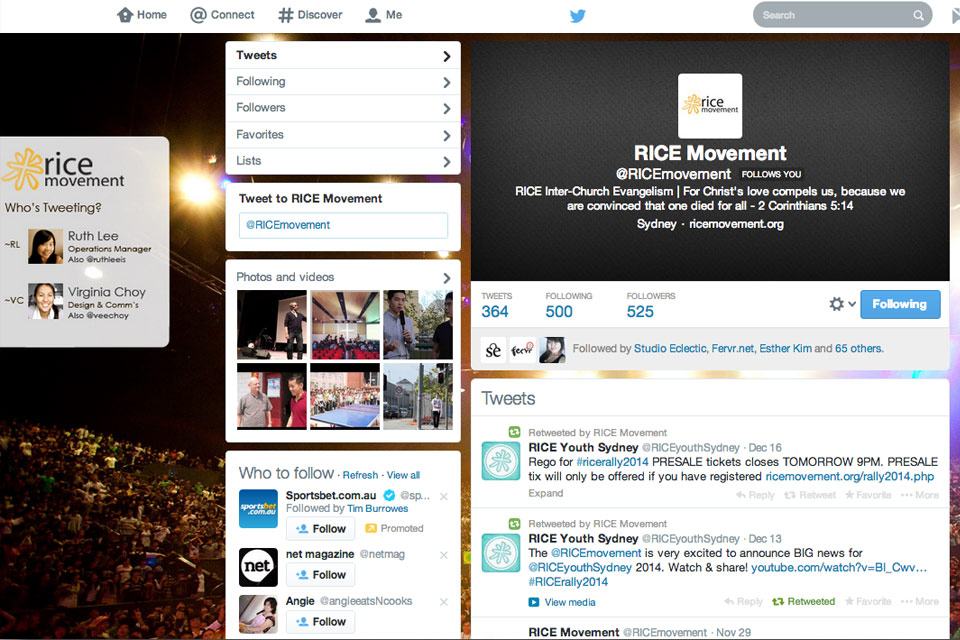Follow net magazine
The width and height of the screenshot is (960, 640).
[320, 574]
